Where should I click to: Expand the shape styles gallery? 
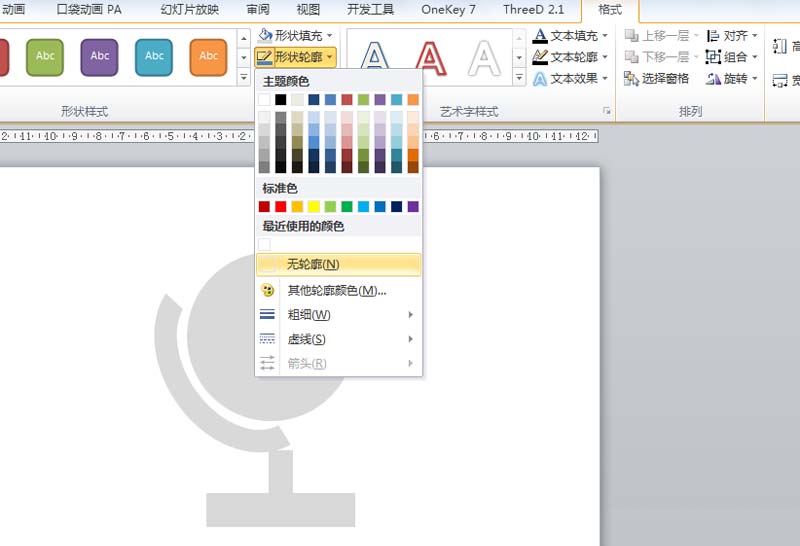click(x=244, y=78)
